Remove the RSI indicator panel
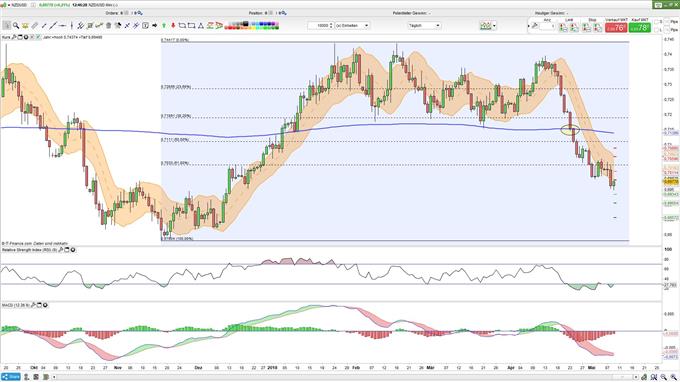680x382 pixels. 73,250
